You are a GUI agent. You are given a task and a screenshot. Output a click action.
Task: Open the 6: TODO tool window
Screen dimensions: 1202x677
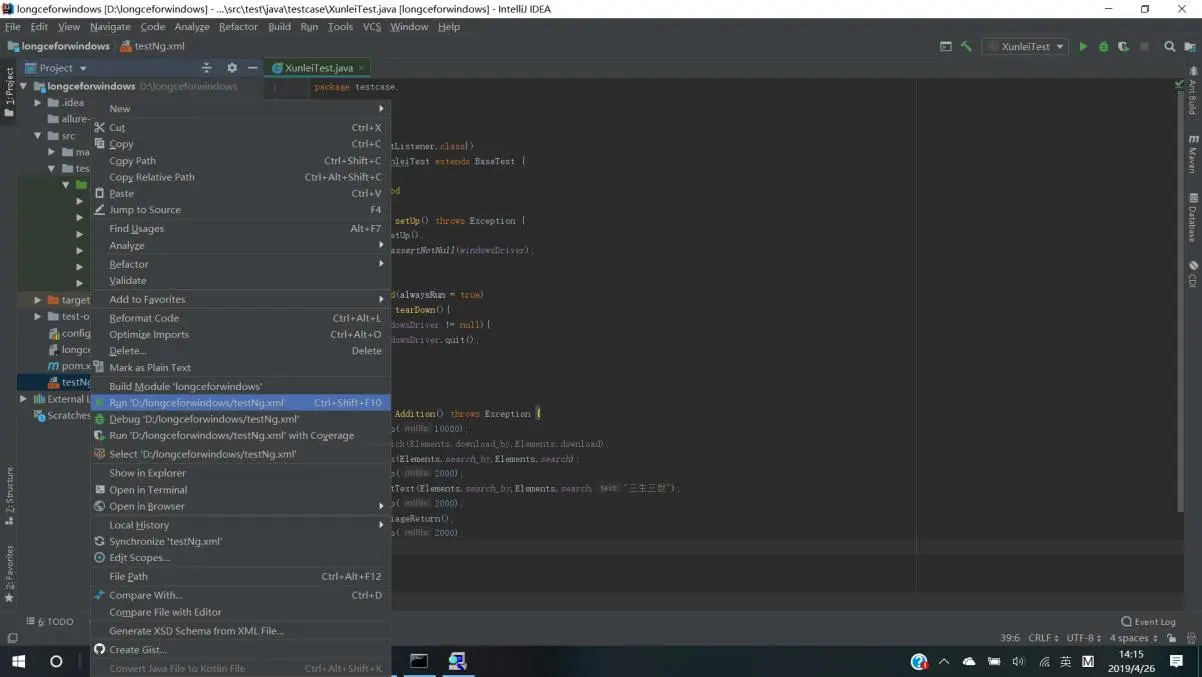click(x=50, y=622)
